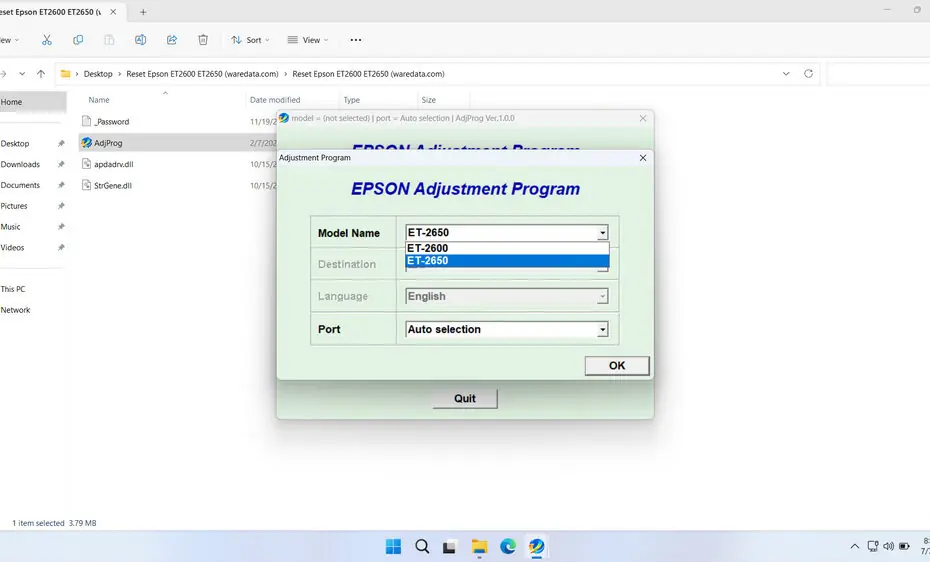
Task: Open Documents in the navigation pane
Action: (20, 185)
